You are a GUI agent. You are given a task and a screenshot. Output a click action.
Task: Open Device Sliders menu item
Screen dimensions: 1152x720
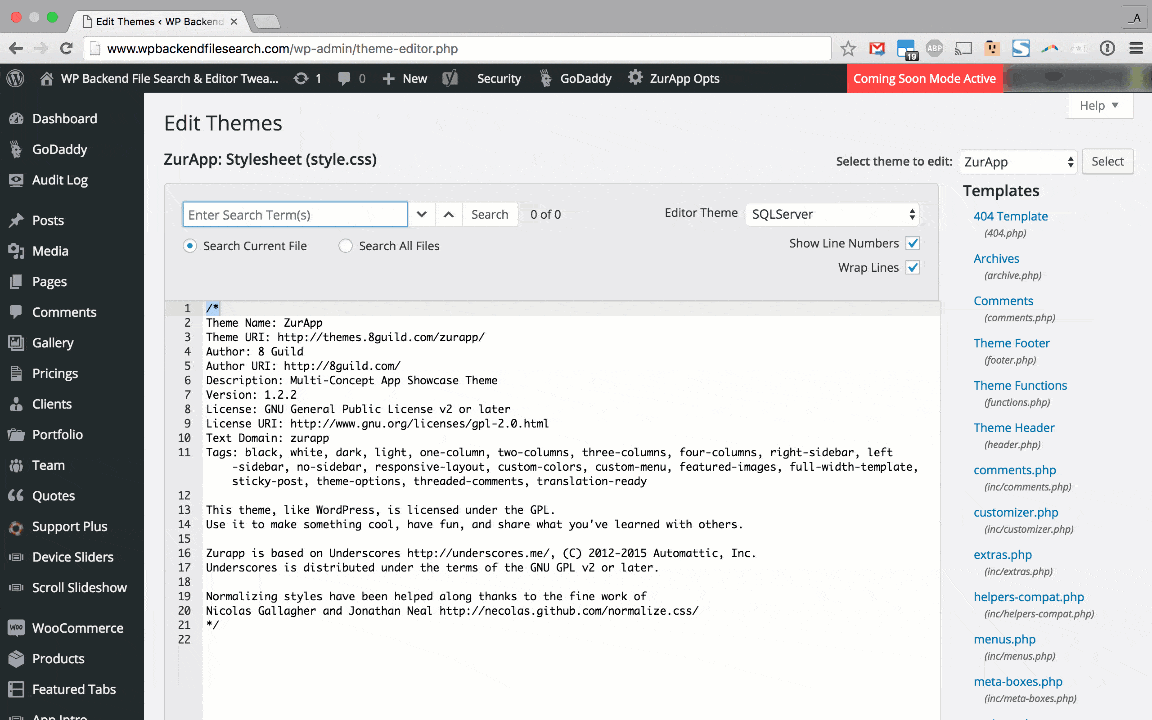click(x=73, y=557)
